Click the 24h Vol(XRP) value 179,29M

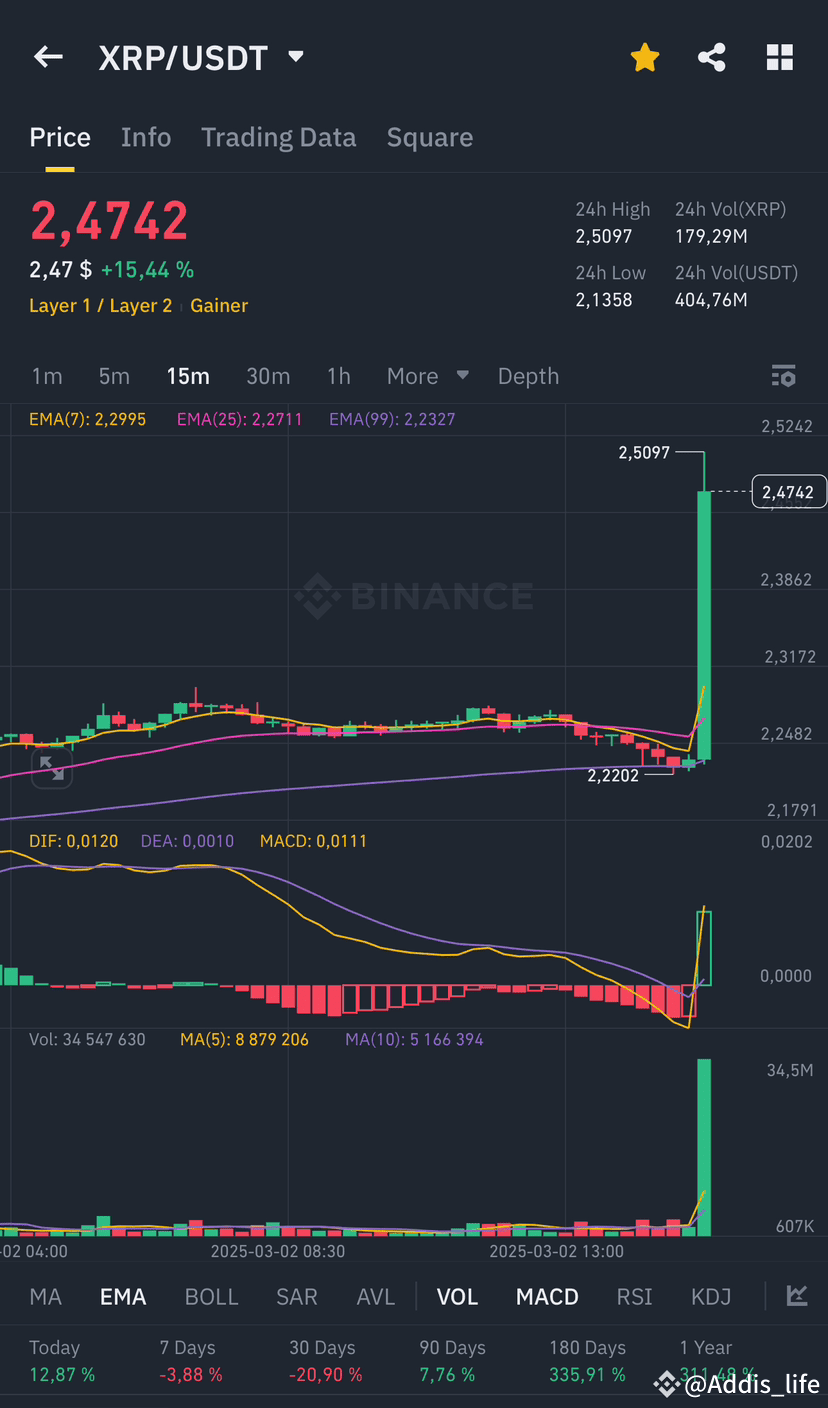(711, 237)
